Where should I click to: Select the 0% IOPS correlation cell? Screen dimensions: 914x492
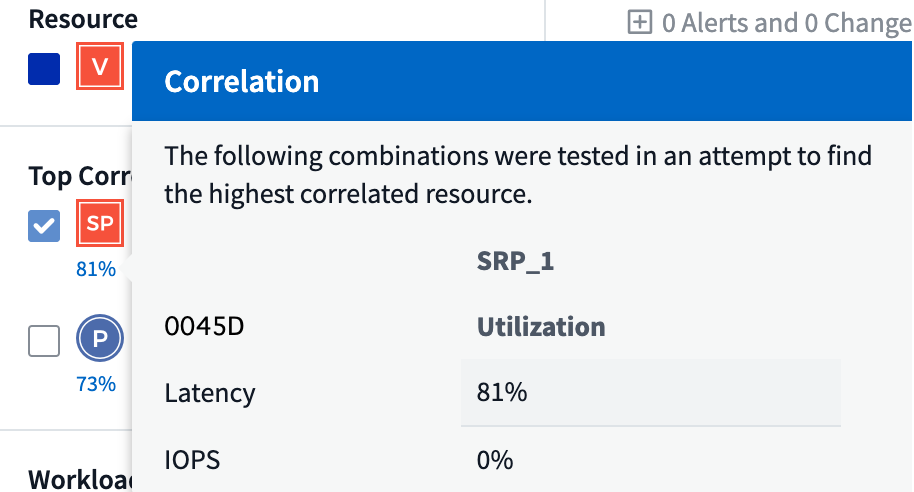pyautogui.click(x=495, y=460)
